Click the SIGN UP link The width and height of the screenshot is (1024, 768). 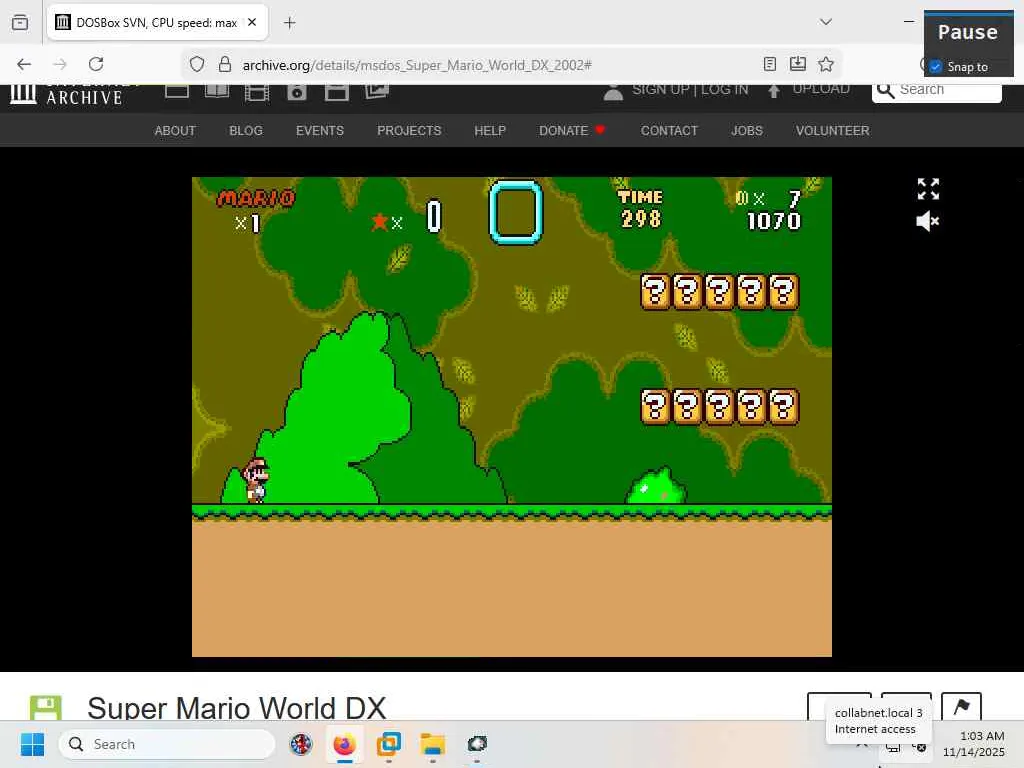[x=660, y=89]
